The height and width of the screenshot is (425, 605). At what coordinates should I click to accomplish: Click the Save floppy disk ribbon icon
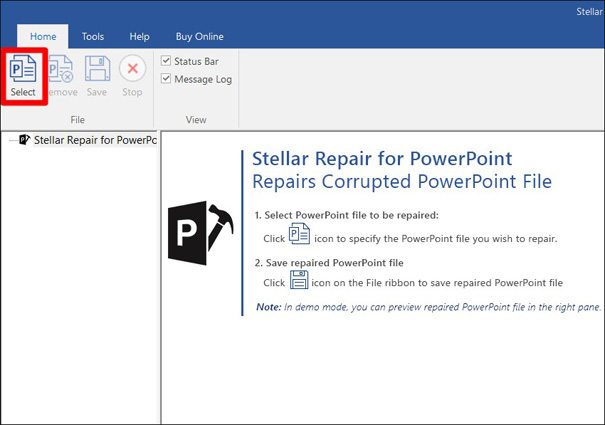(x=97, y=75)
